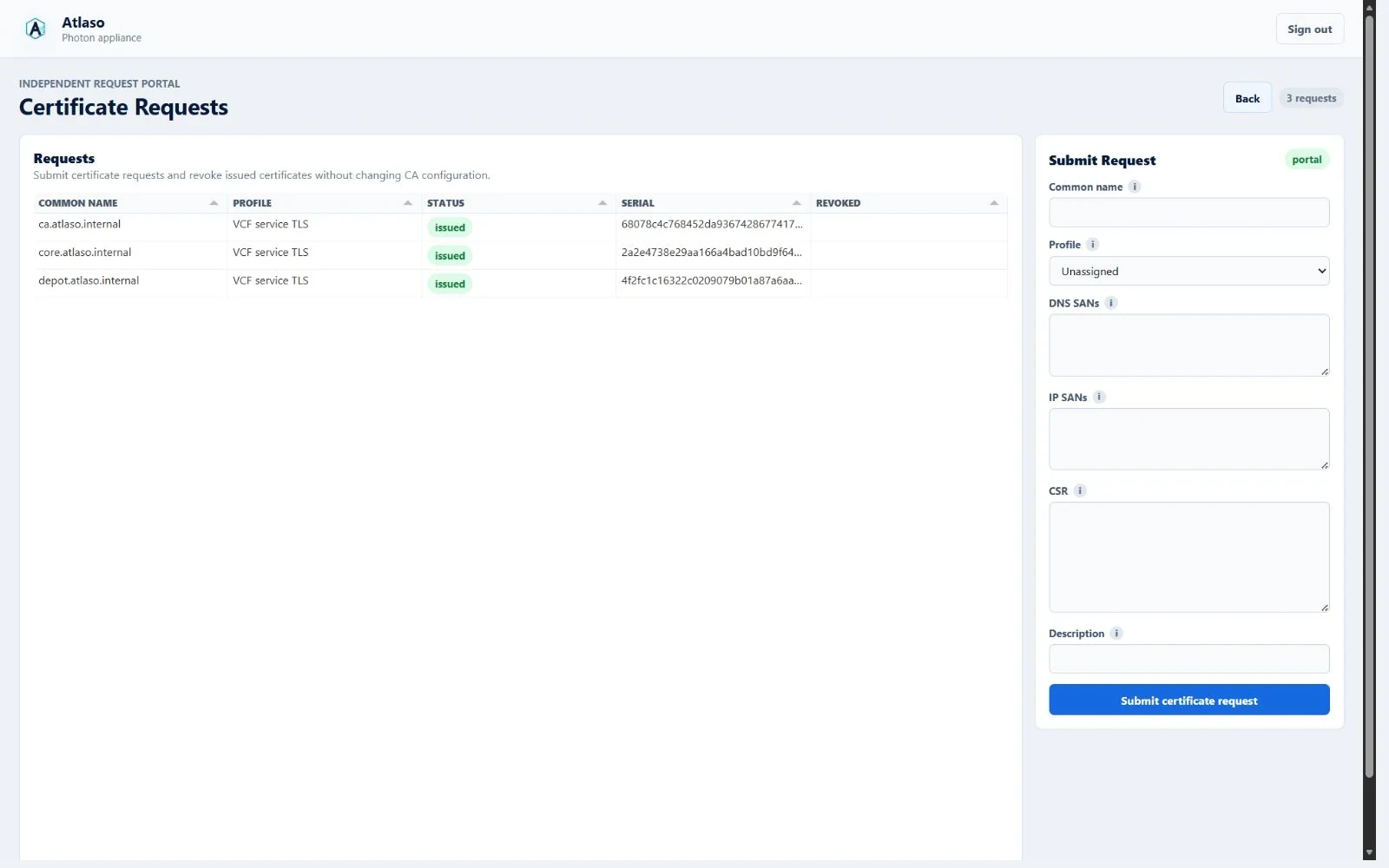Click the SERIAL column header text
1389x868 pixels.
click(x=637, y=203)
